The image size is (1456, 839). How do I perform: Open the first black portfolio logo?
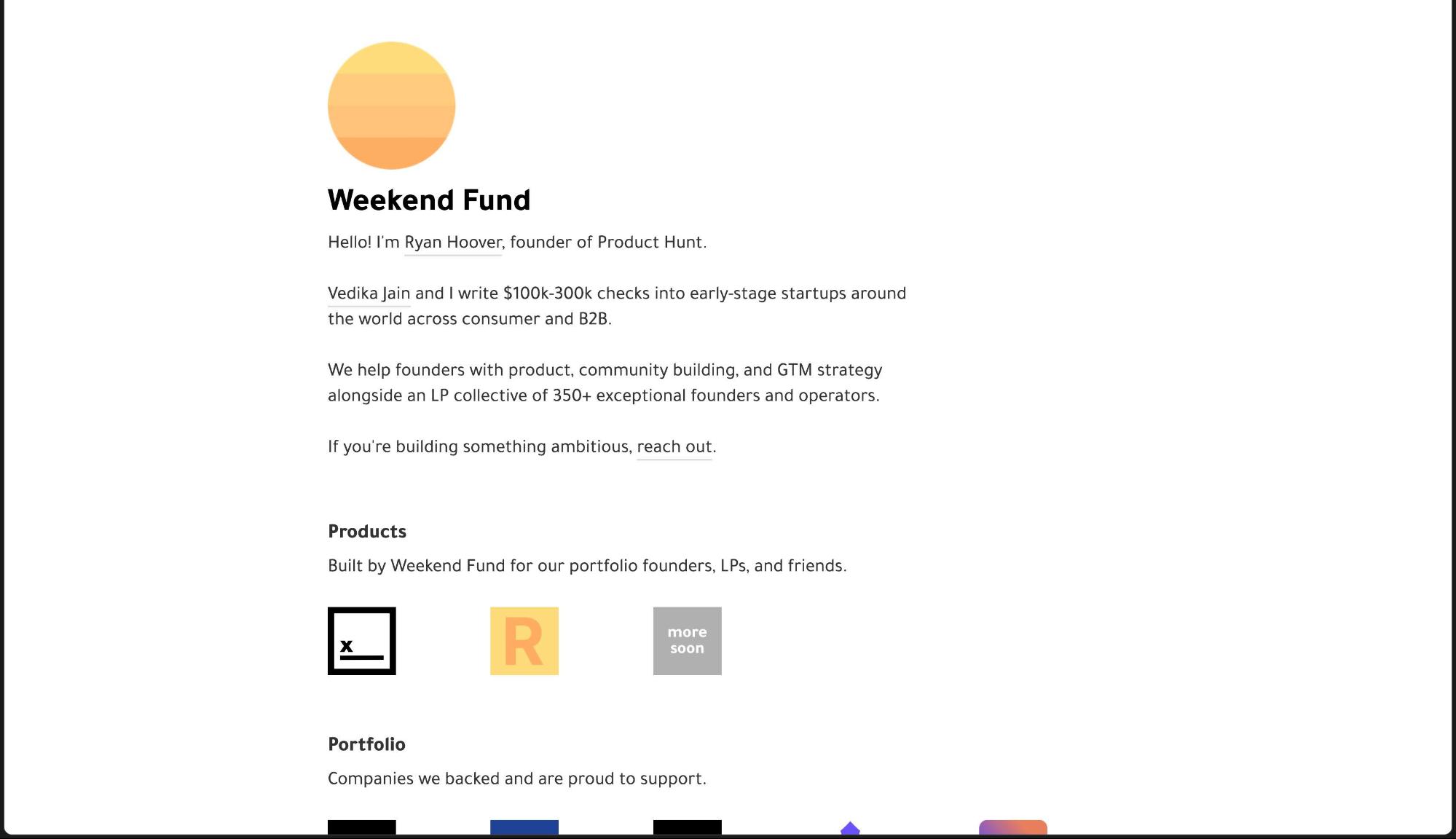click(x=362, y=829)
